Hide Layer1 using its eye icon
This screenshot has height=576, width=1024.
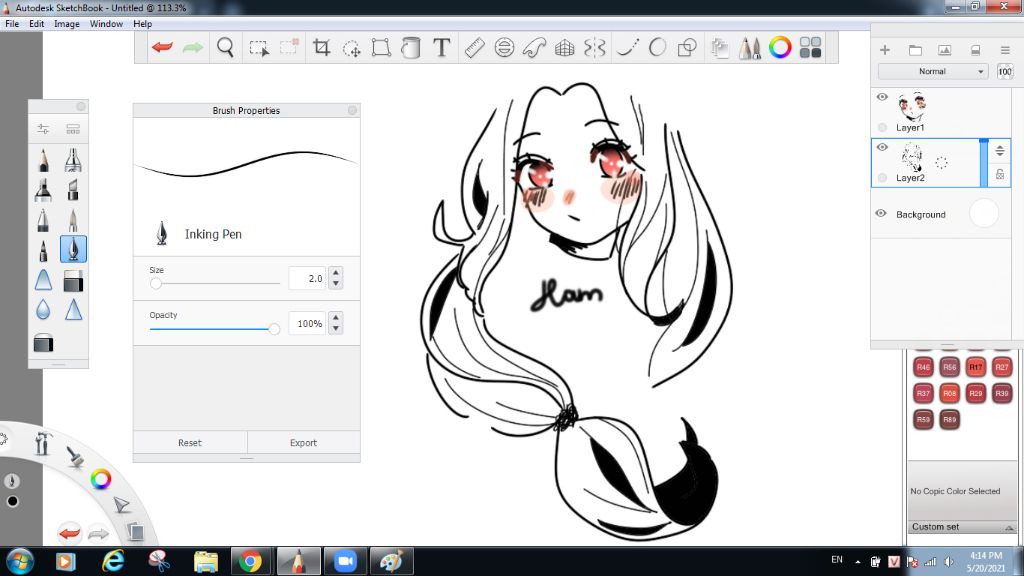(882, 97)
